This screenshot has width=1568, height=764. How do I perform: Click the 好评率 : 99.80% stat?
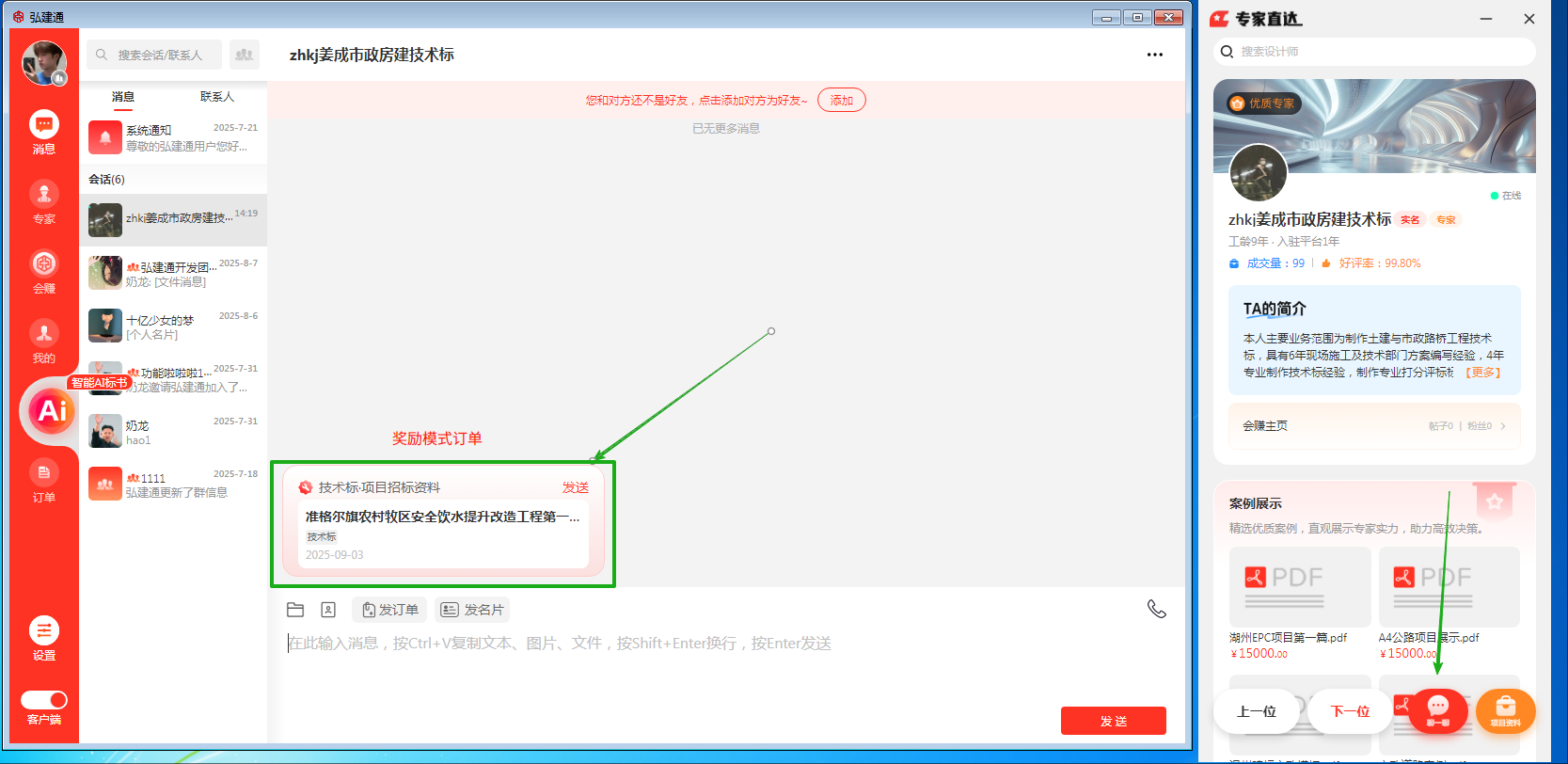(x=1370, y=263)
